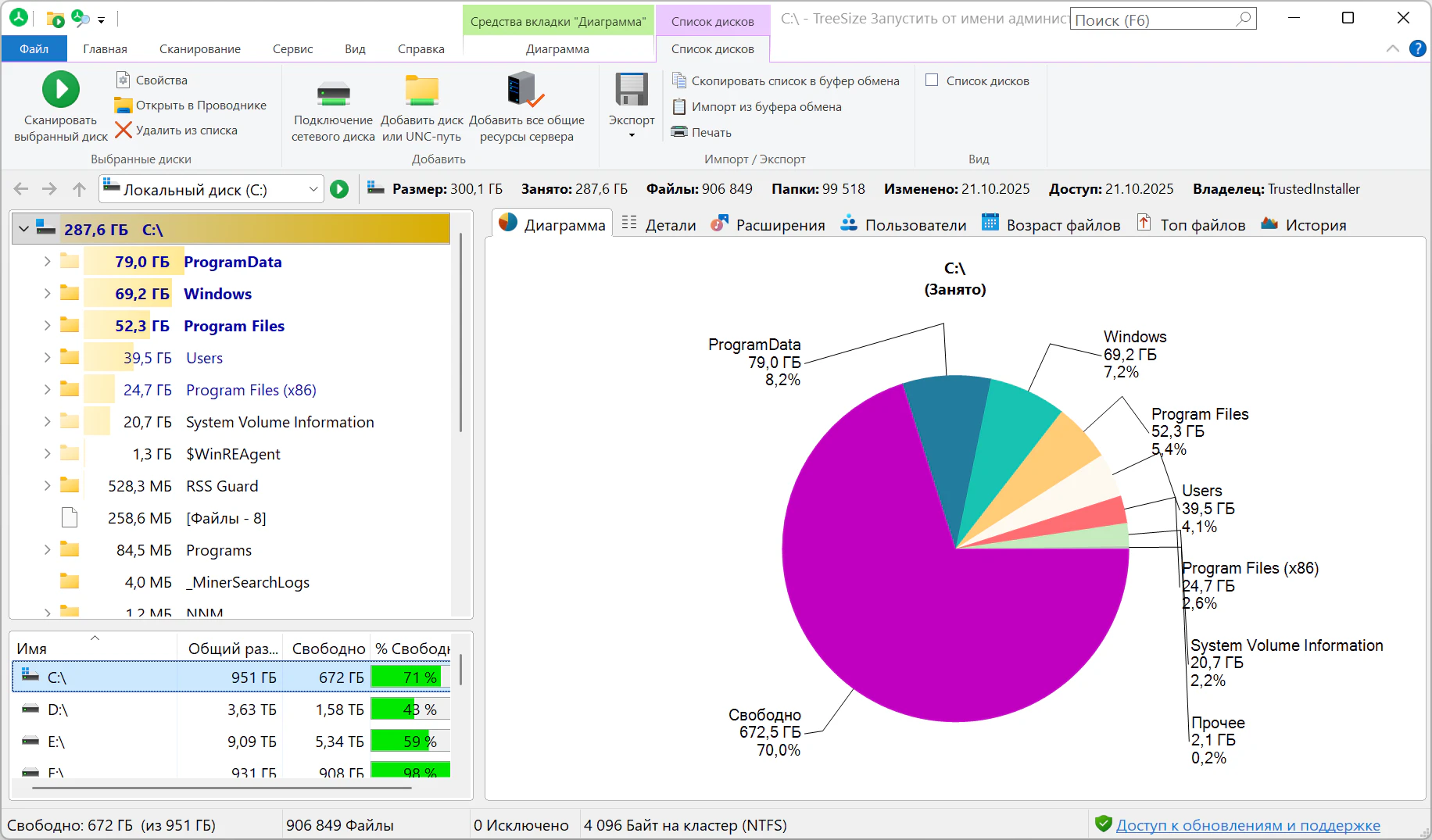
Task: Click the blue help question mark icon
Action: pos(1417,48)
